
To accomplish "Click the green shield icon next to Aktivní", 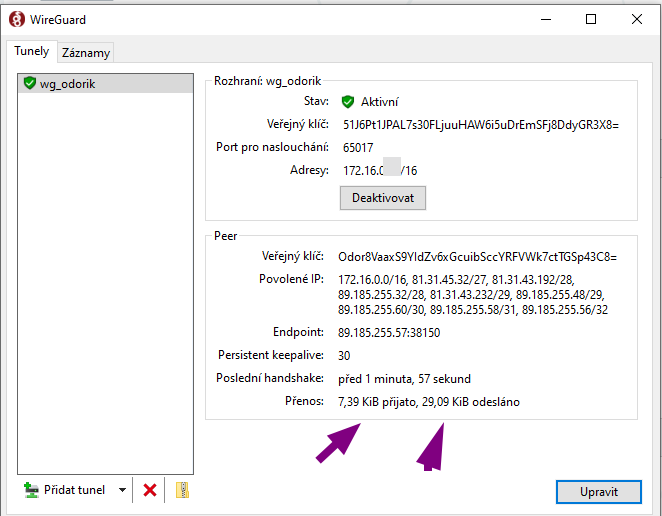I will click(348, 102).
